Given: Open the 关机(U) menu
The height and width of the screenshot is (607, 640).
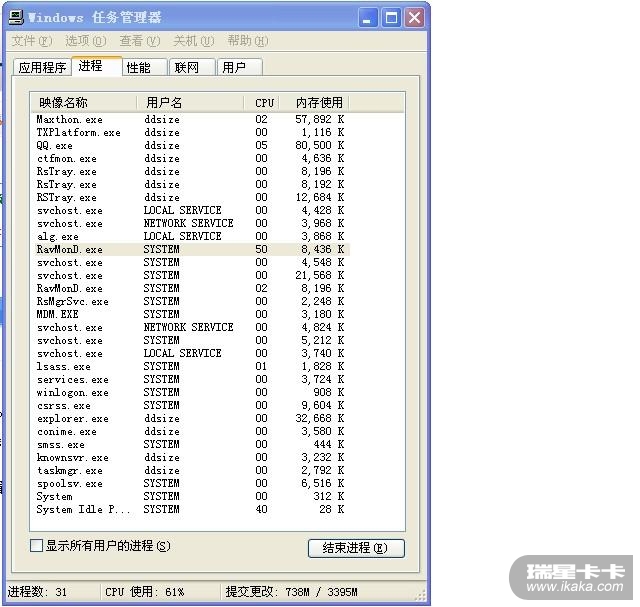Looking at the screenshot, I should (193, 41).
